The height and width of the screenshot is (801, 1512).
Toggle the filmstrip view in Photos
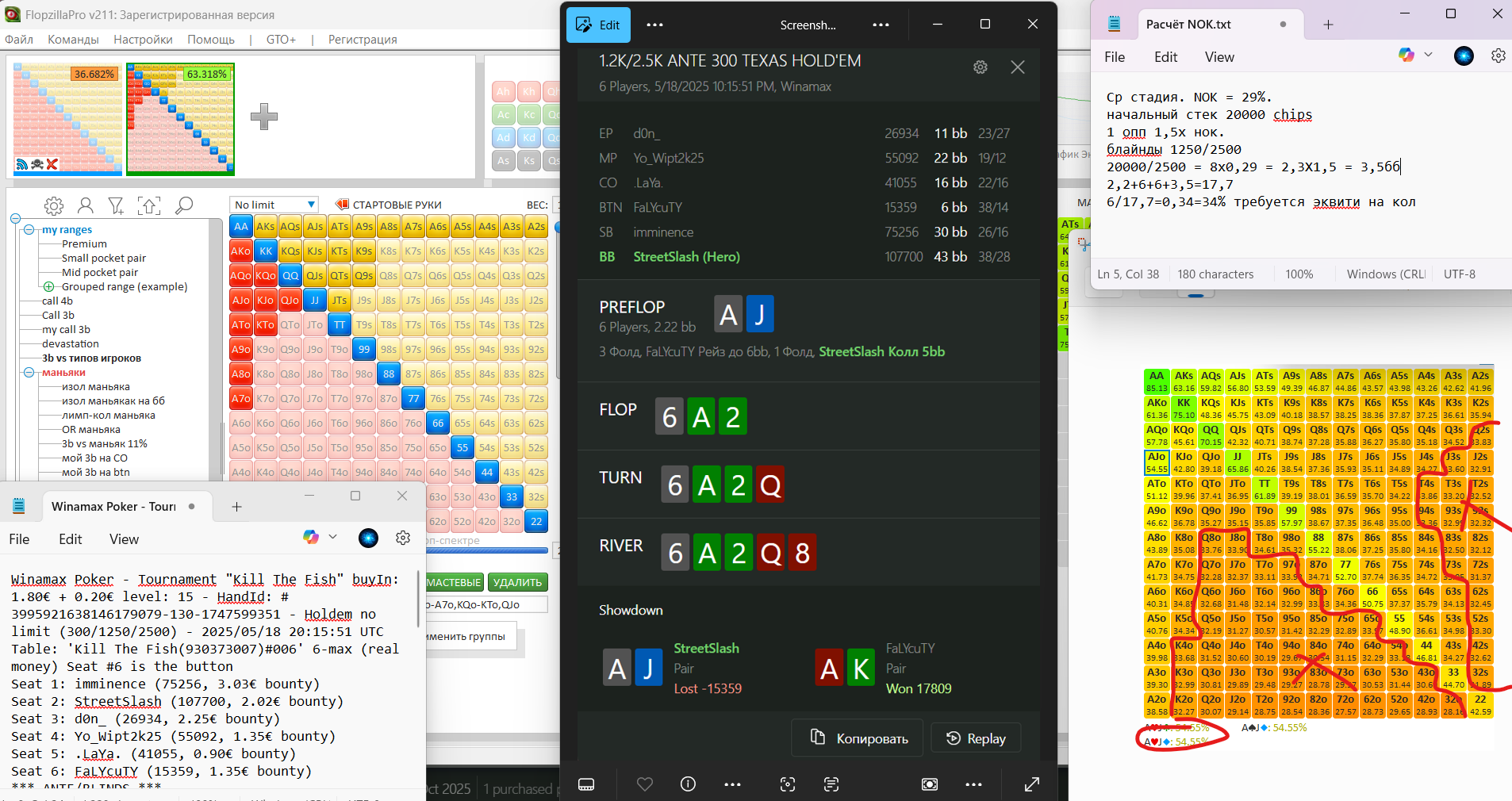(x=586, y=784)
